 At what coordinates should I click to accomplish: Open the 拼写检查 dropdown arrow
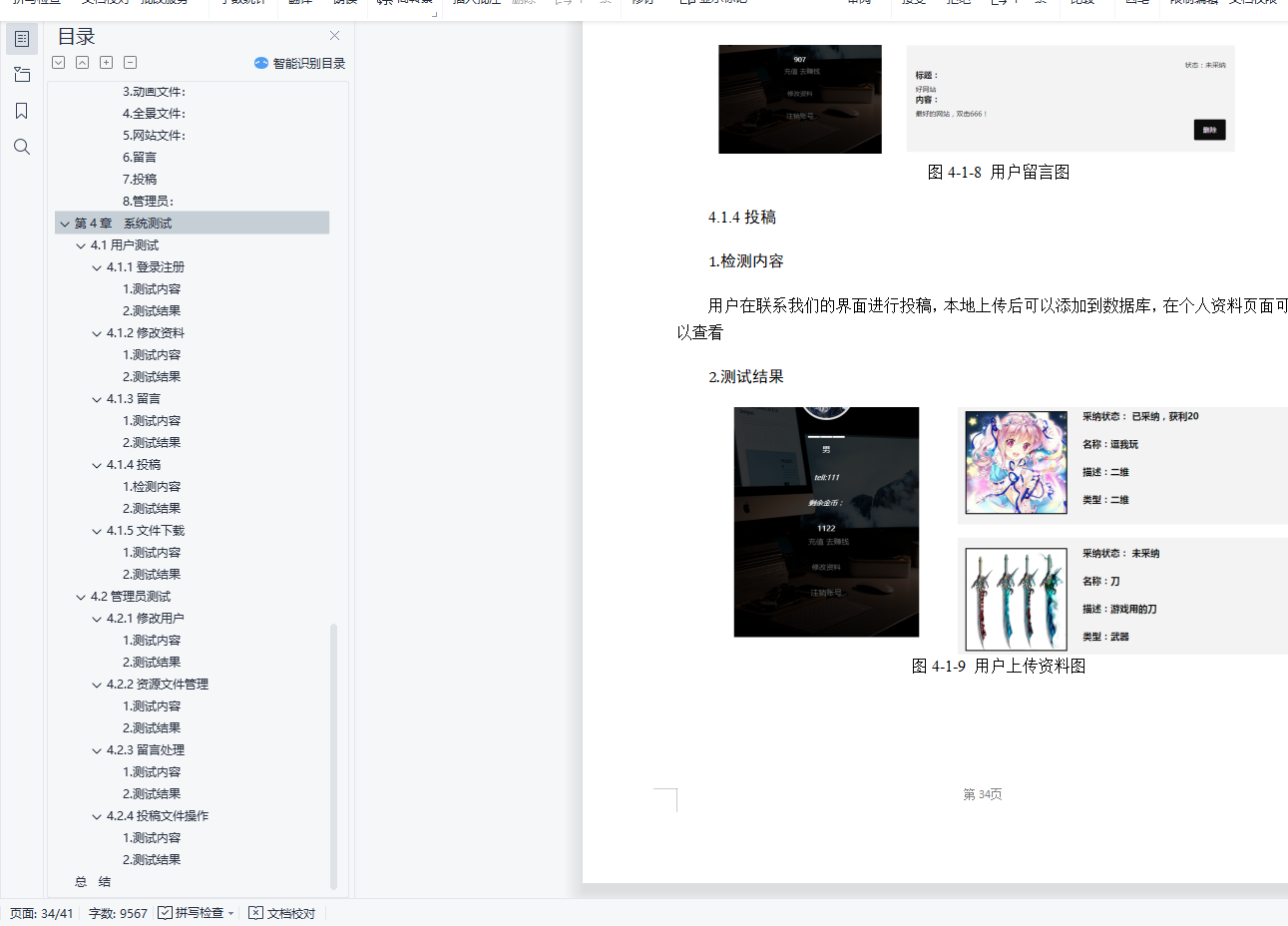pyautogui.click(x=231, y=913)
